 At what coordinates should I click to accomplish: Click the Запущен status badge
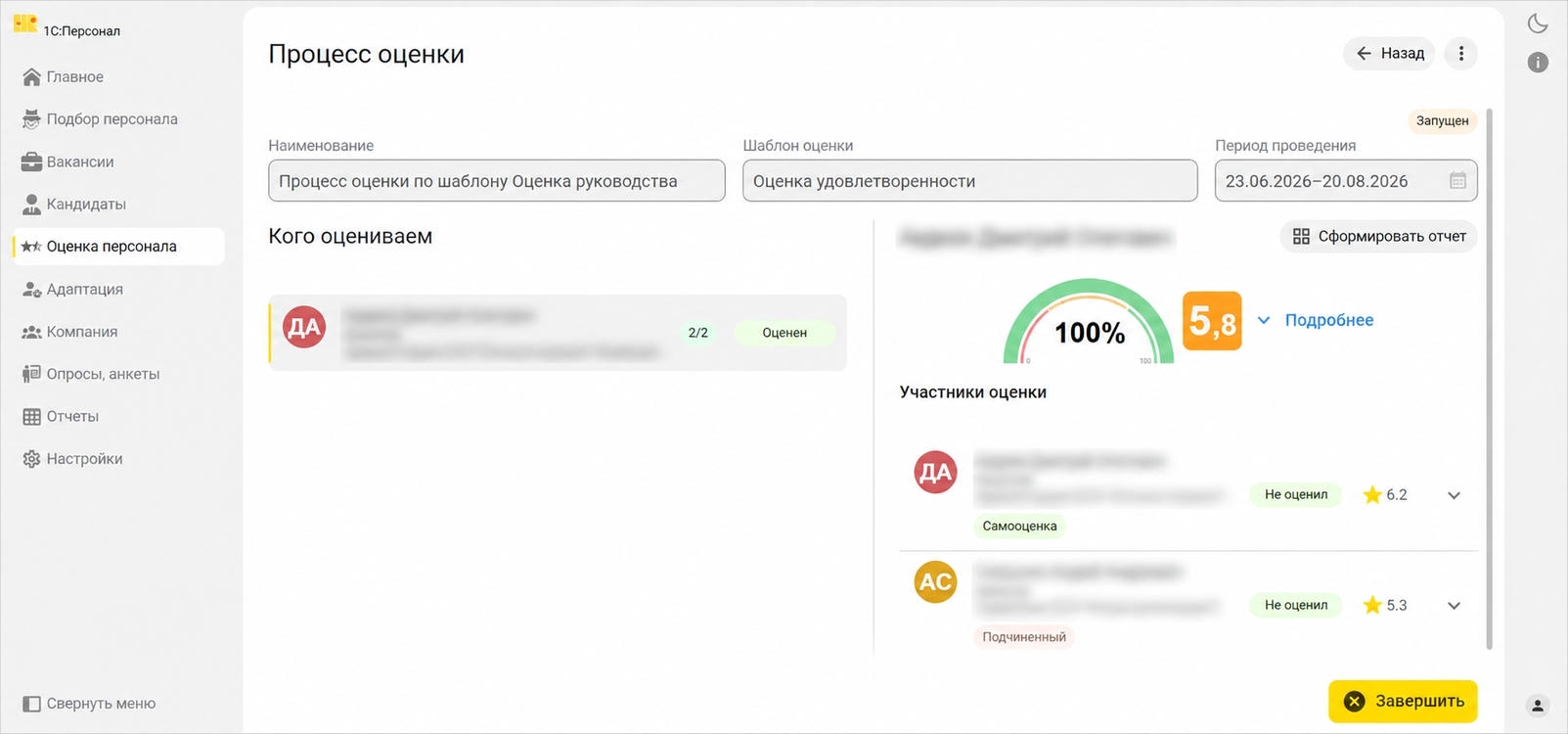[x=1443, y=120]
